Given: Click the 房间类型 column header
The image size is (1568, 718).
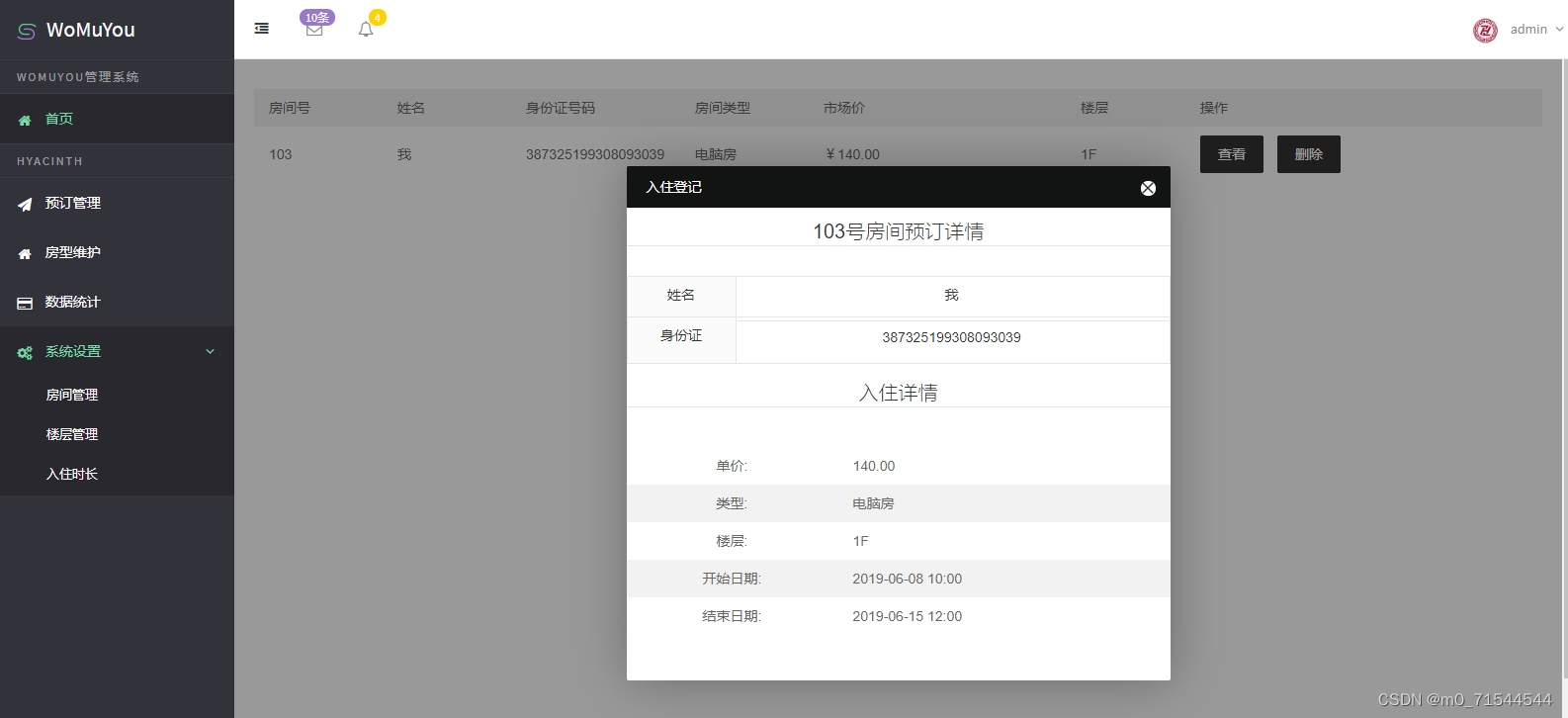Looking at the screenshot, I should pyautogui.click(x=723, y=108).
